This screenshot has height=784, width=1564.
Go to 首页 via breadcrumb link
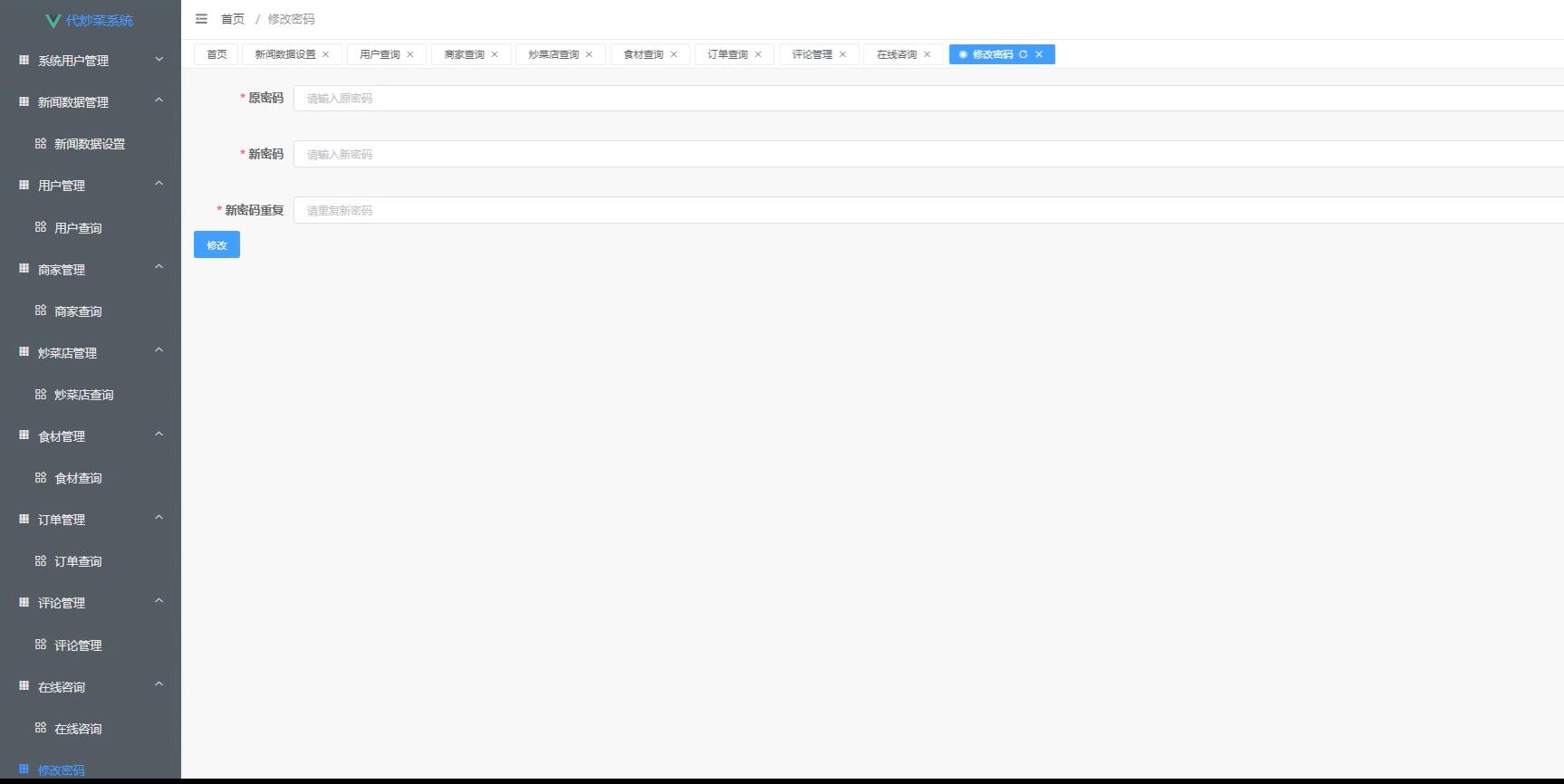coord(233,19)
